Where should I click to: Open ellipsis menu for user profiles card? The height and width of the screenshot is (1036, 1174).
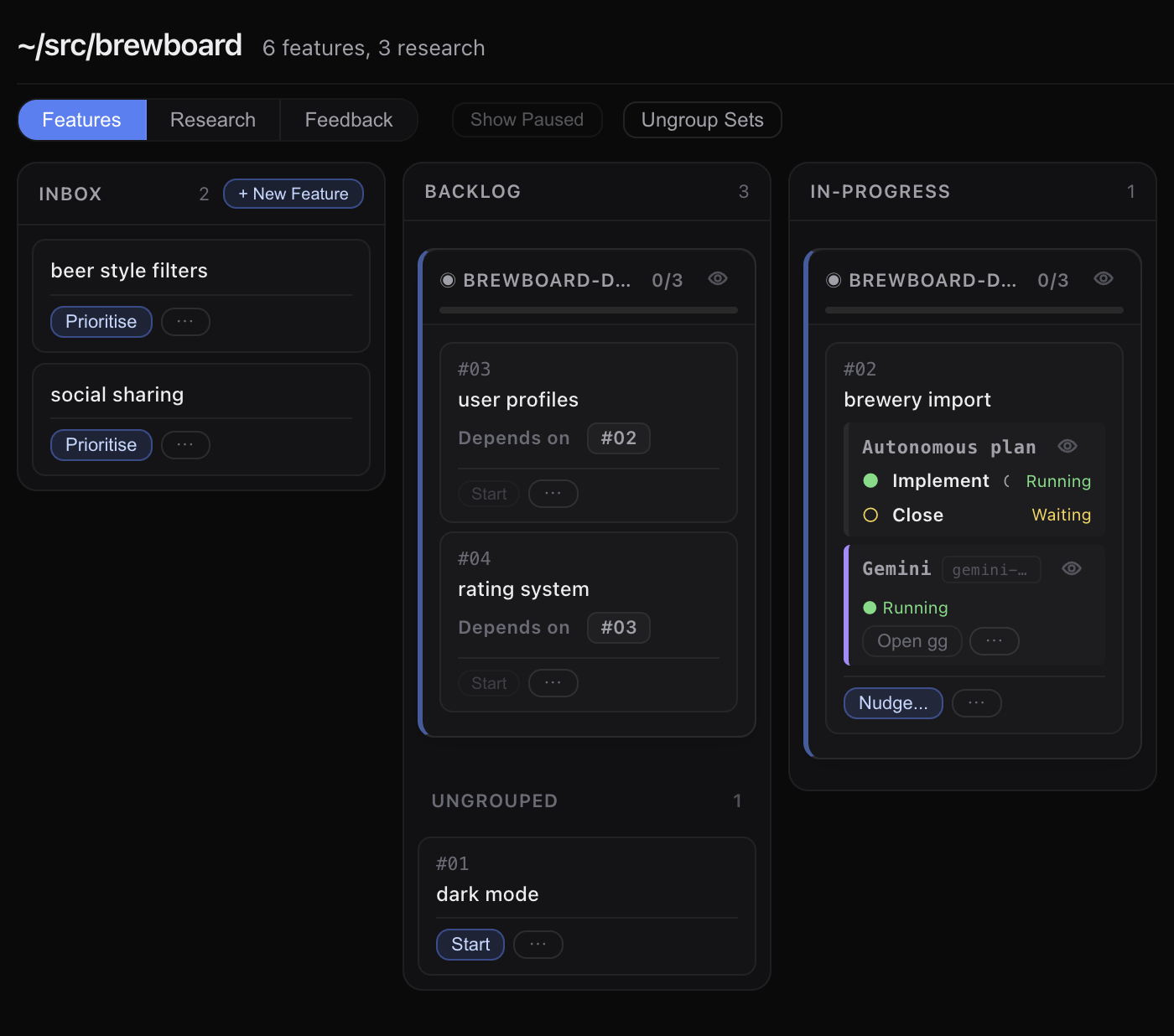pyautogui.click(x=553, y=494)
